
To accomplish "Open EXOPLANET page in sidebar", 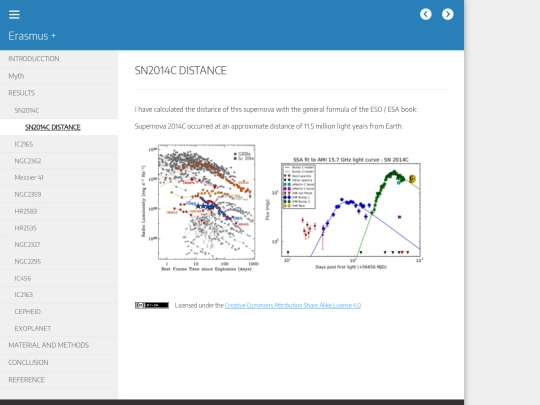I will pyautogui.click(x=59, y=329).
